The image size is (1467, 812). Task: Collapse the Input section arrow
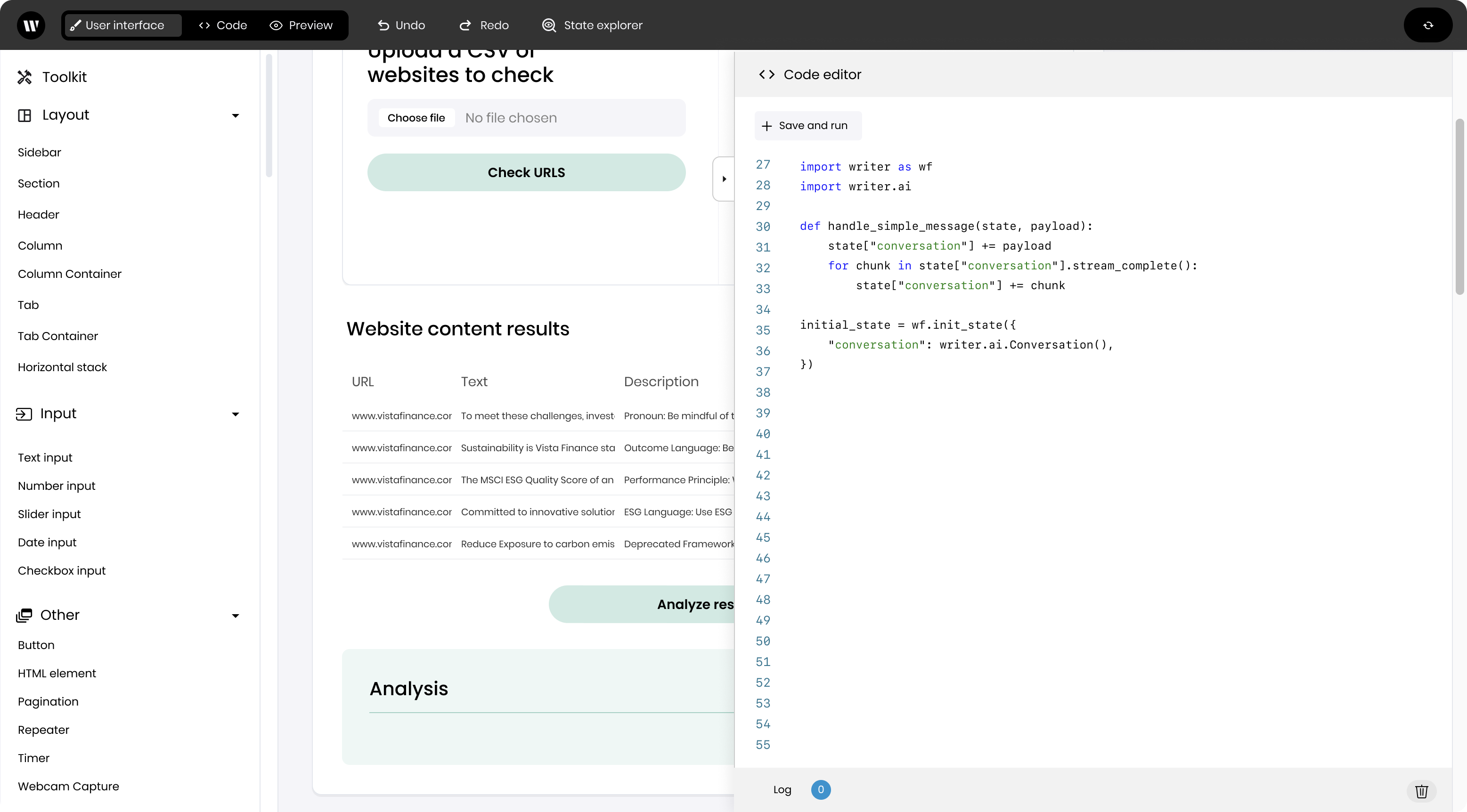(x=235, y=414)
